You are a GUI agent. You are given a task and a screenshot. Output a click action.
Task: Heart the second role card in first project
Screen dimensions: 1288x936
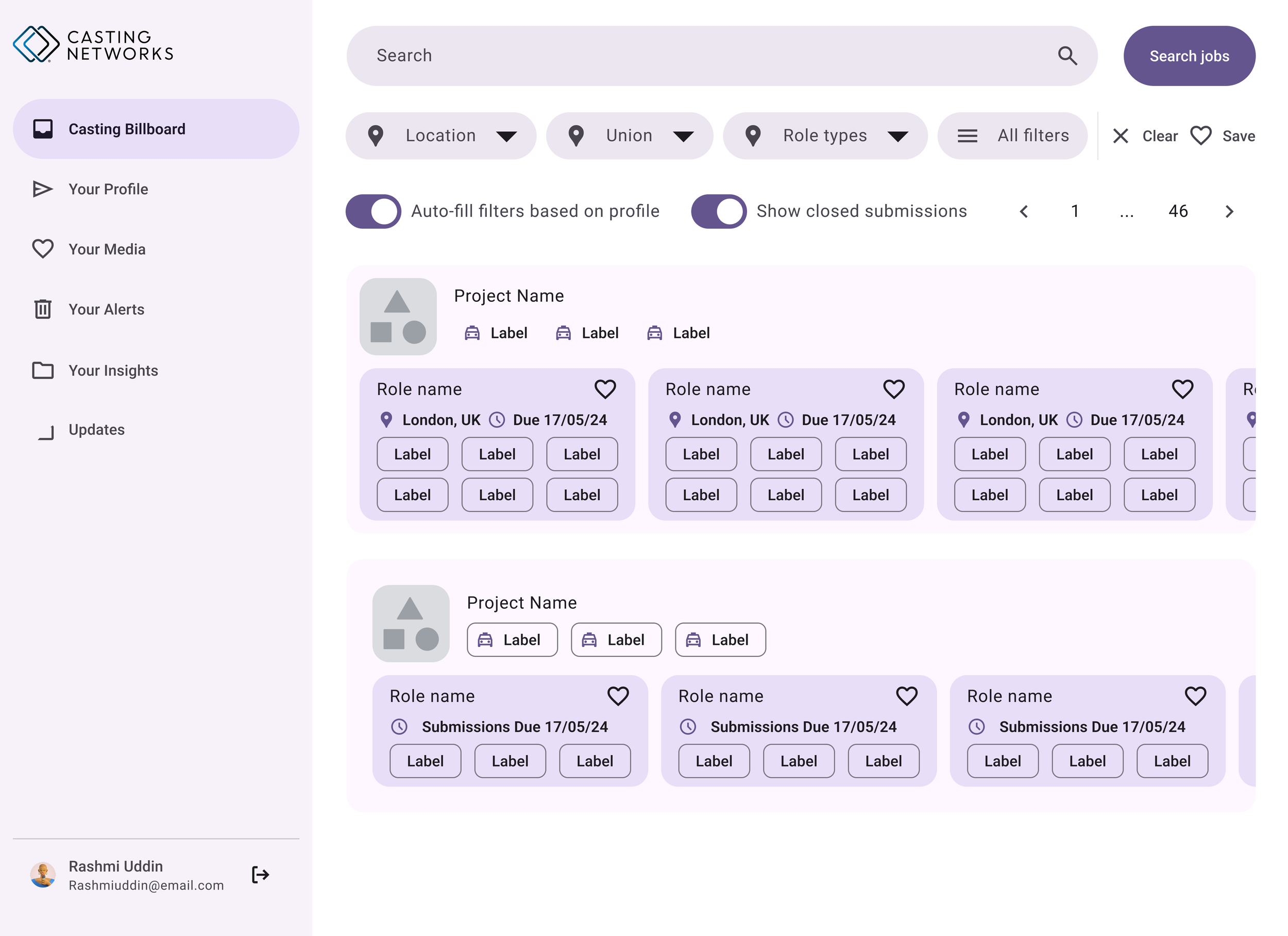[x=893, y=389]
